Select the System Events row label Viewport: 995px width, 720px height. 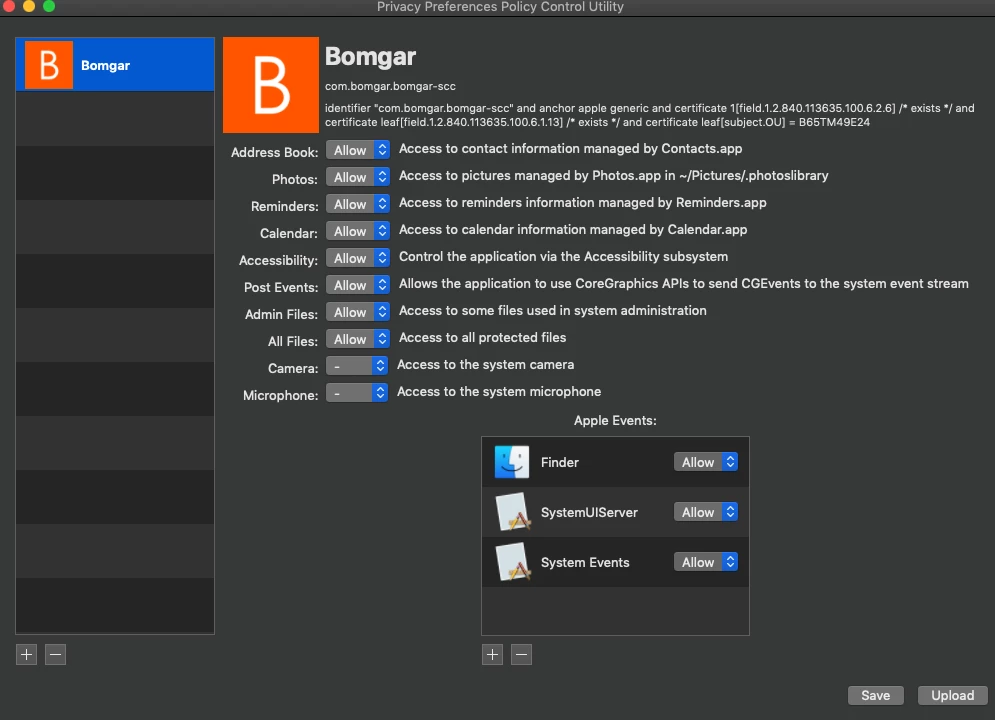pyautogui.click(x=585, y=563)
